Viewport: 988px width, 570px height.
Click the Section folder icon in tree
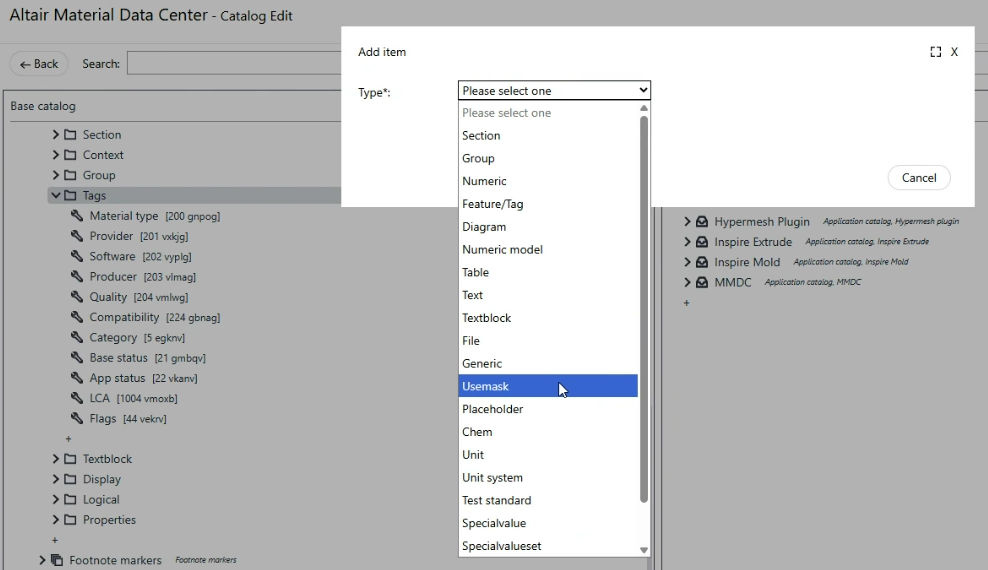71,135
